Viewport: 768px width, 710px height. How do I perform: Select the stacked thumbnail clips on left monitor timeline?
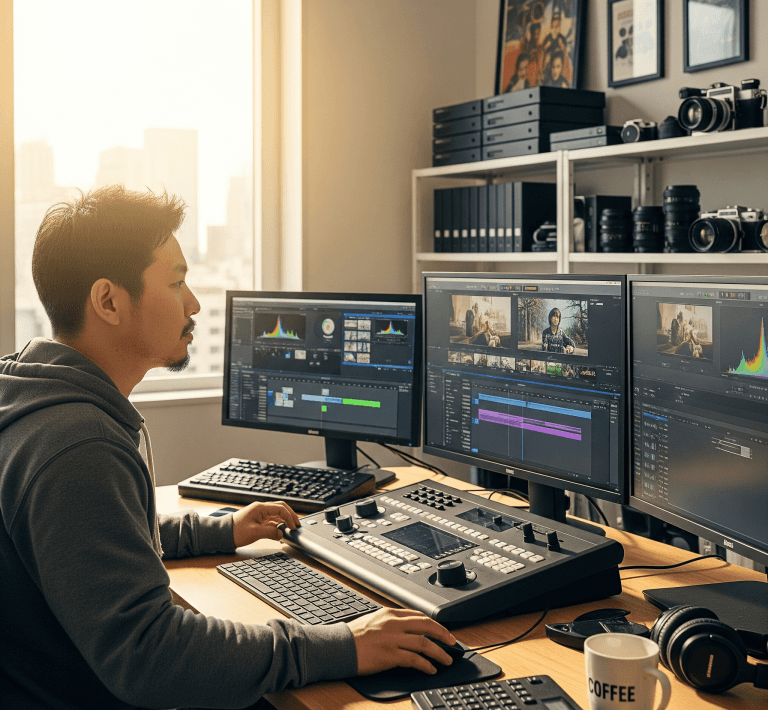(x=284, y=397)
